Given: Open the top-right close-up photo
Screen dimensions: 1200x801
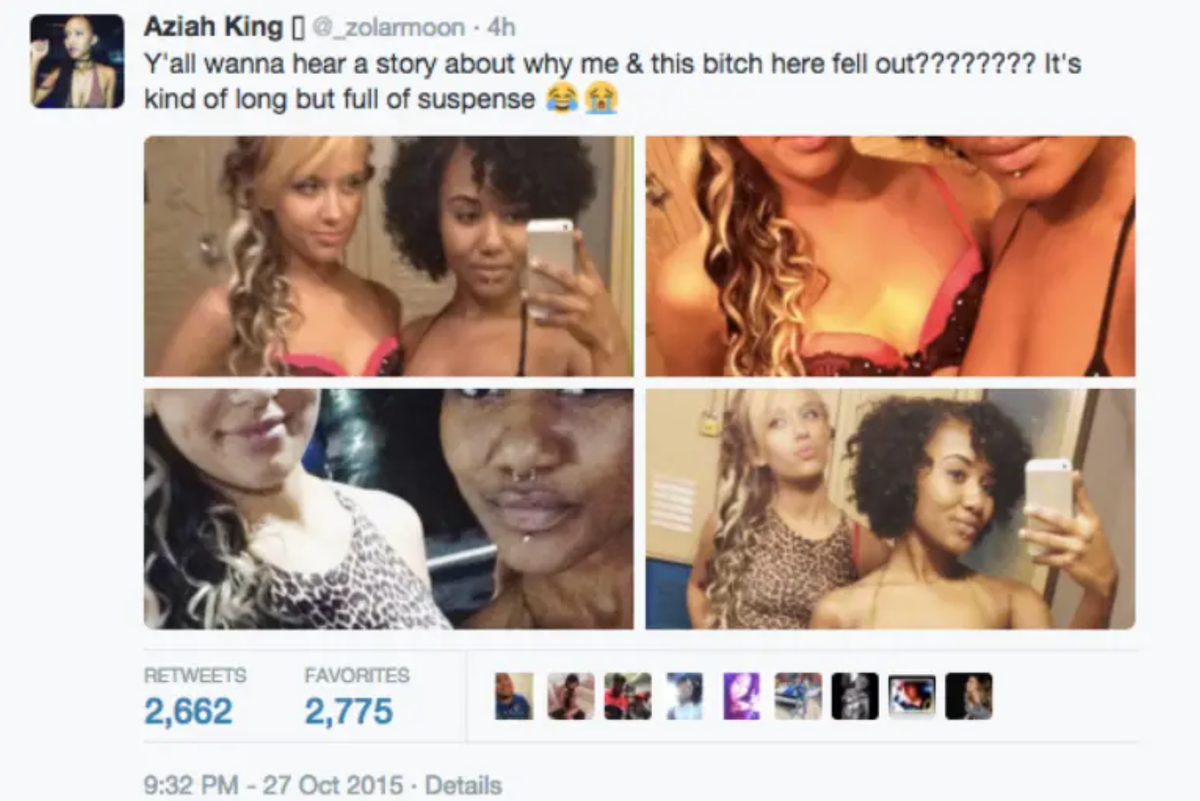Looking at the screenshot, I should point(890,256).
